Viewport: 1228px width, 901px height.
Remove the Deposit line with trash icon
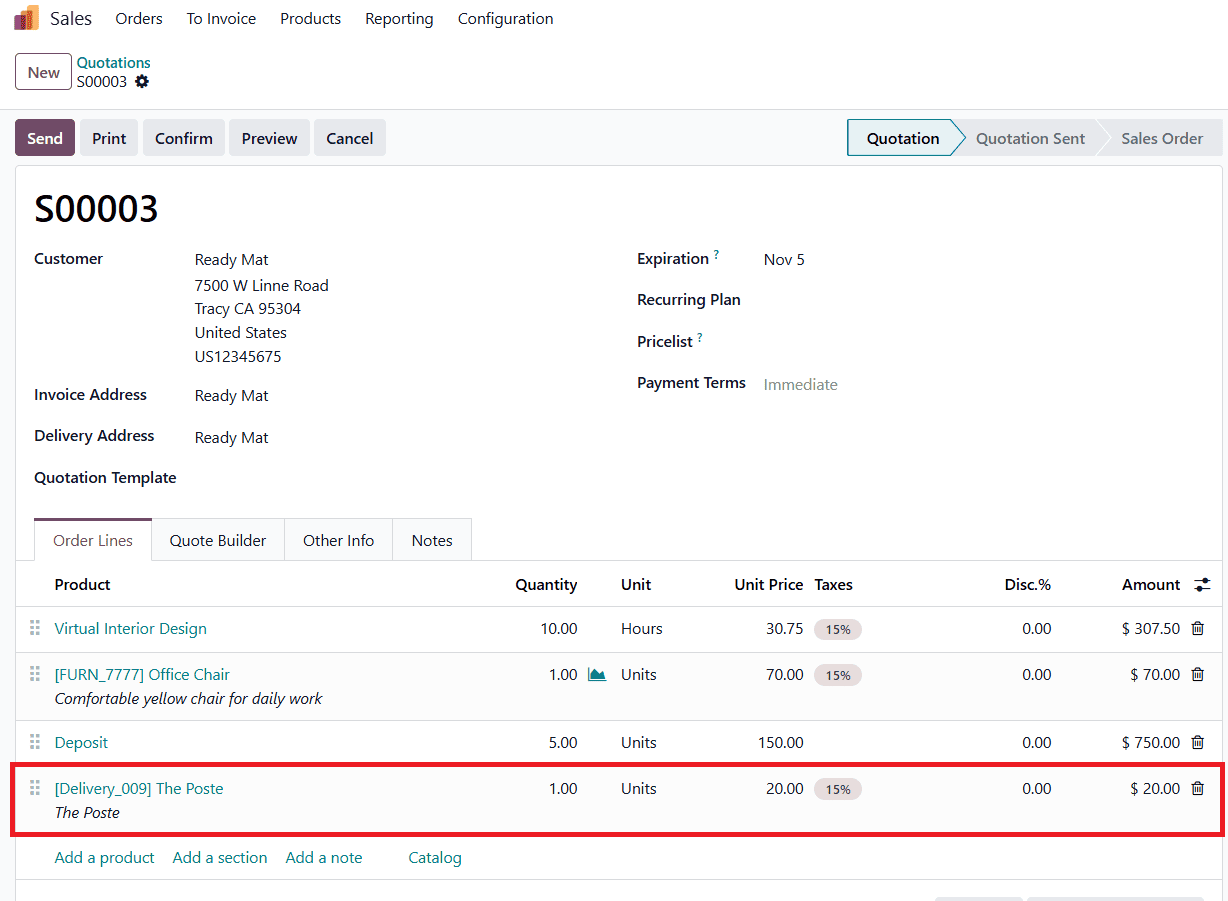1197,743
